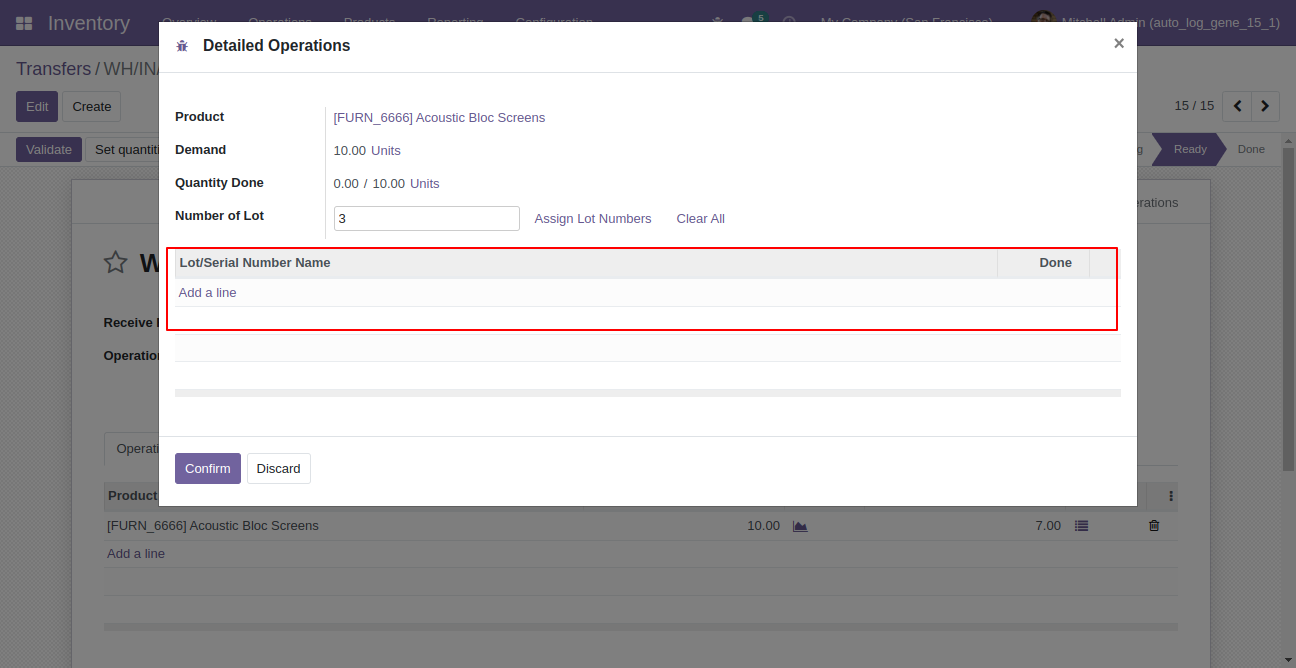Open the Units link in the Demand row
This screenshot has width=1296, height=668.
click(x=386, y=151)
